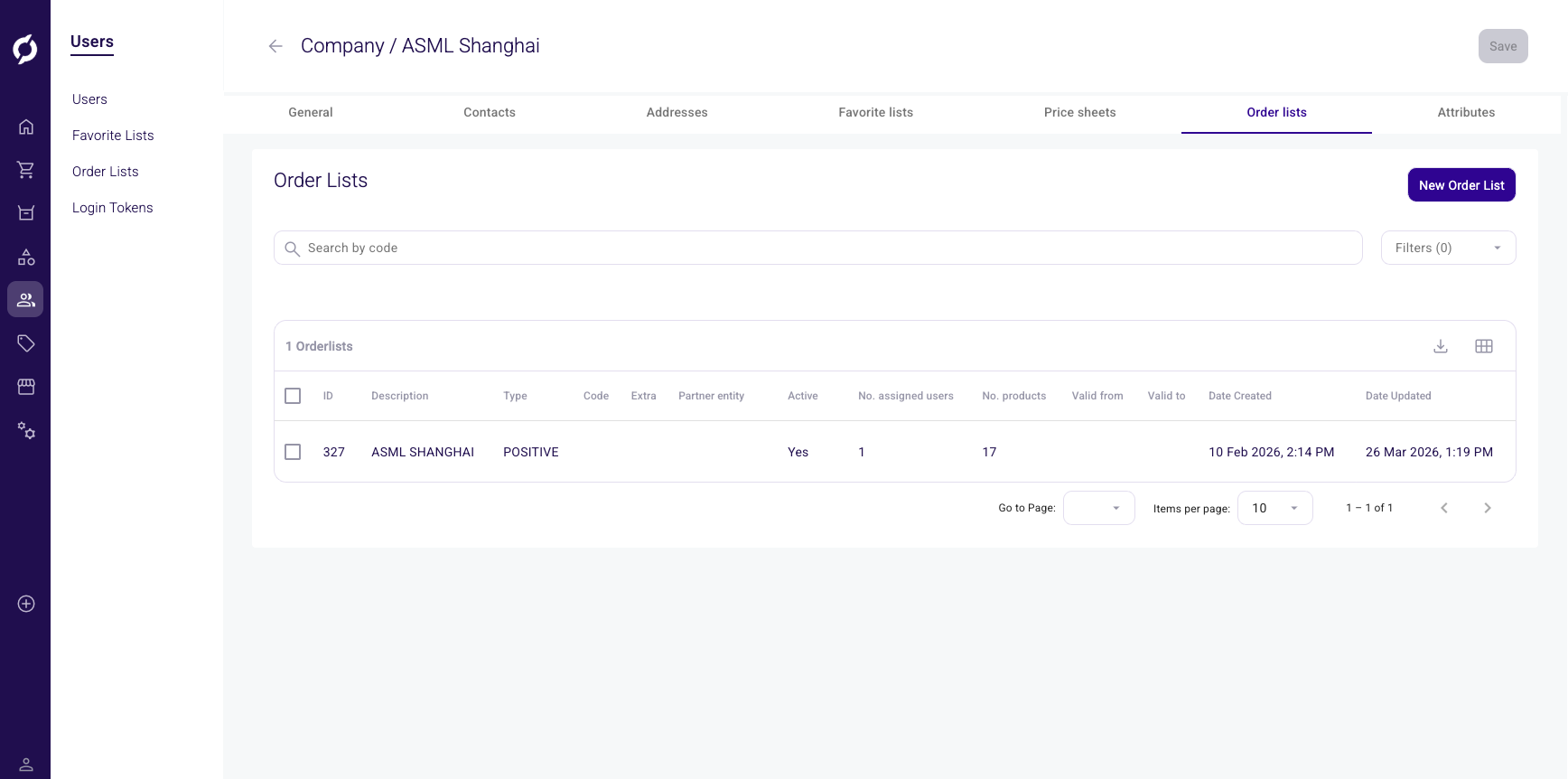This screenshot has height=779, width=1568.
Task: Tick the select-all checkbox in table header
Action: 293,396
